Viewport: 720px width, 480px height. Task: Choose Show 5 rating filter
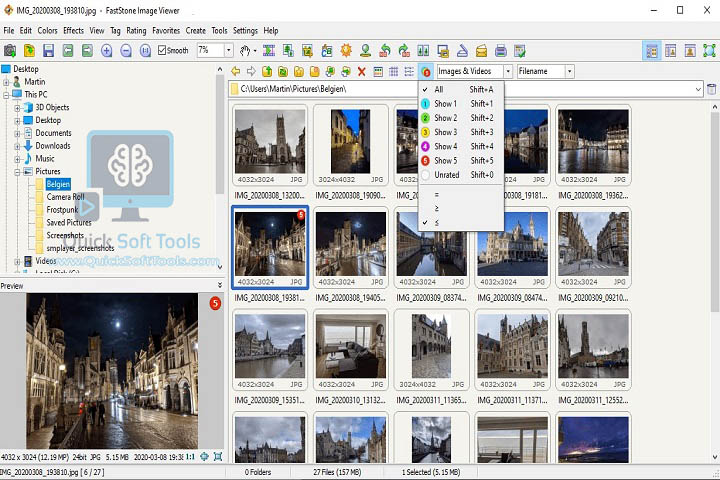click(x=461, y=160)
